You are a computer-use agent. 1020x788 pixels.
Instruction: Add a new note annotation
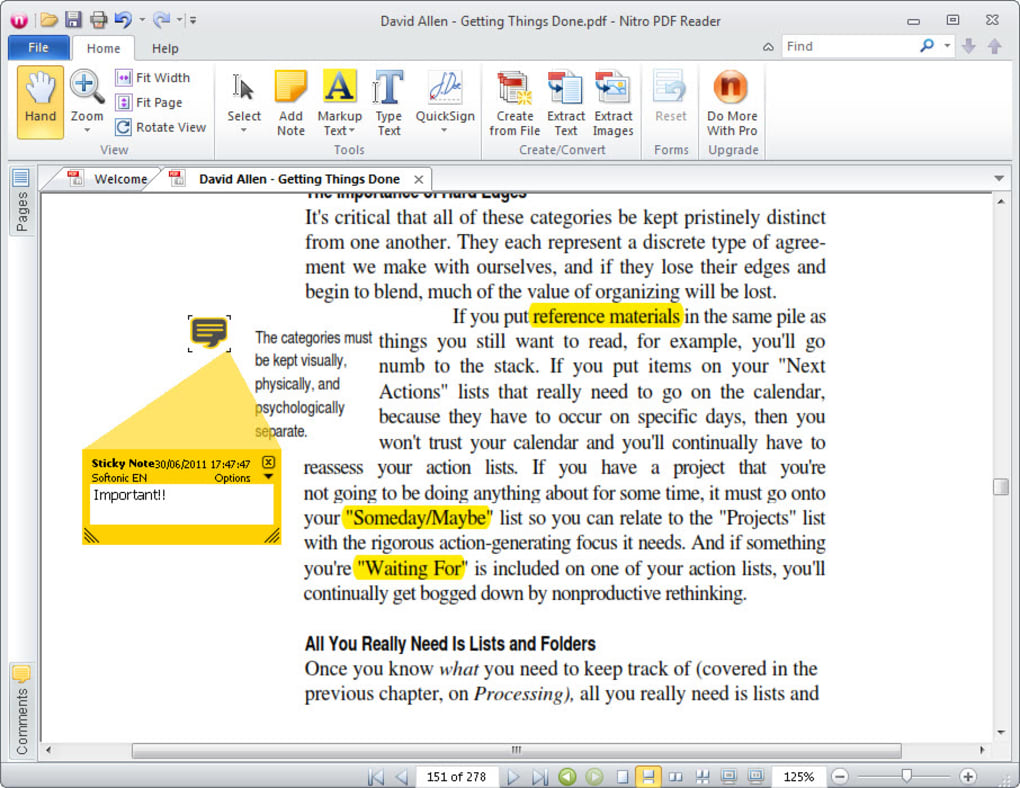point(290,100)
